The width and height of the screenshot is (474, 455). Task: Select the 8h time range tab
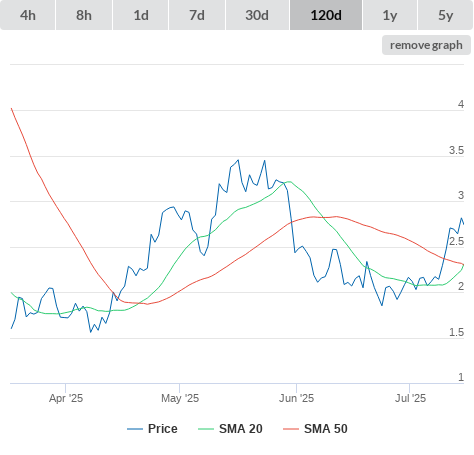pyautogui.click(x=84, y=15)
